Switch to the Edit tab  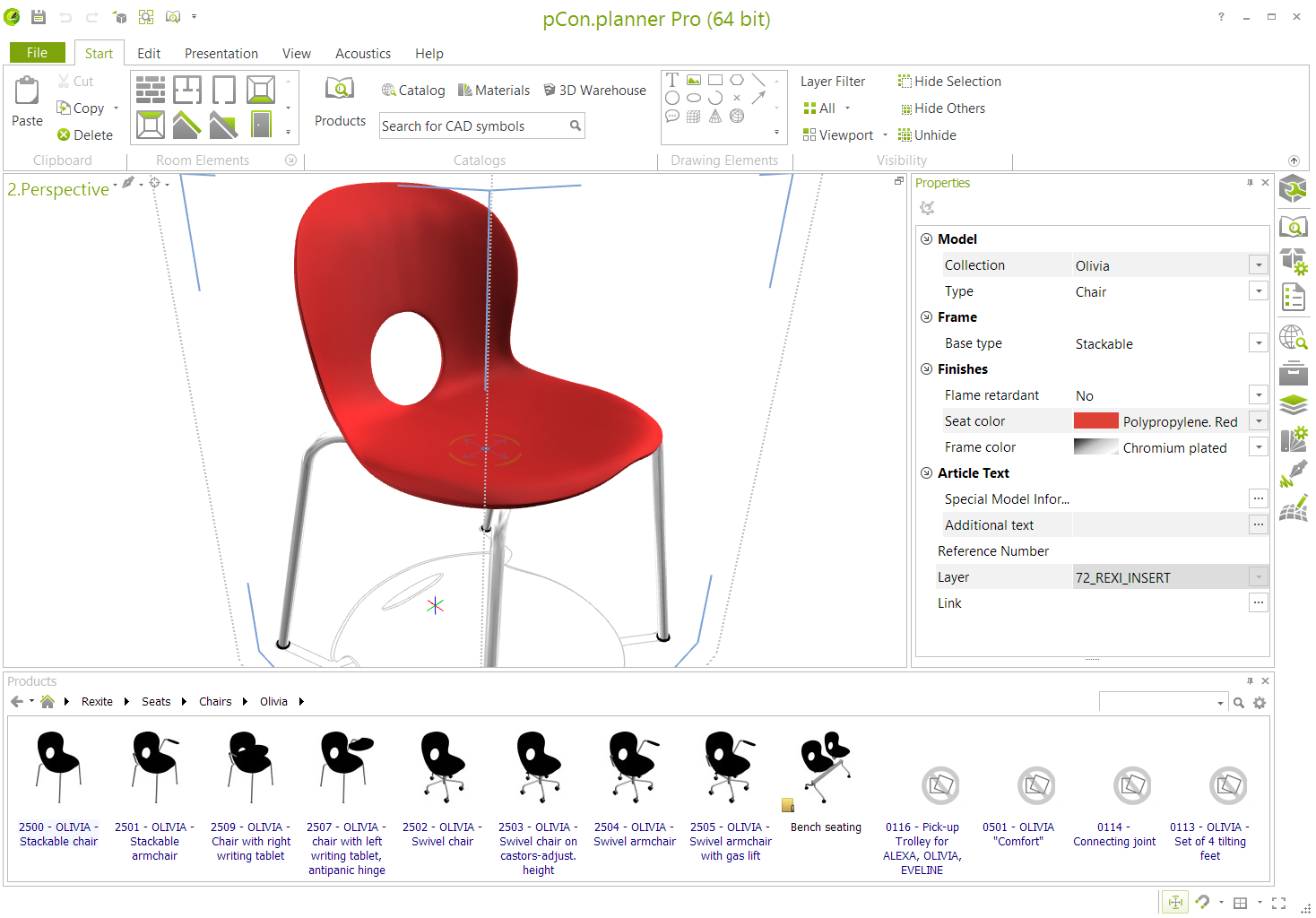pyautogui.click(x=149, y=54)
